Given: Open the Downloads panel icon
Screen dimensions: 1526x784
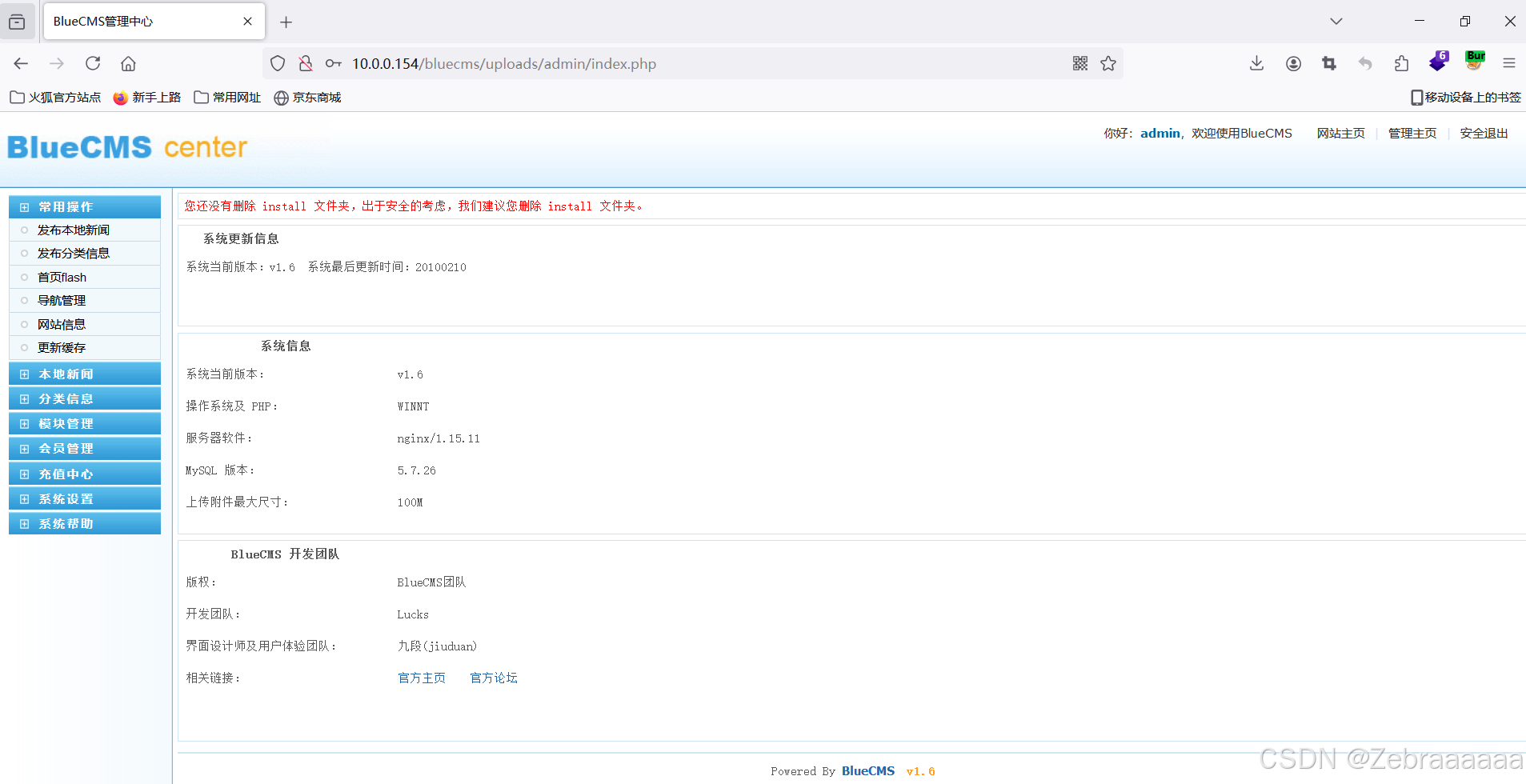Looking at the screenshot, I should click(1257, 63).
